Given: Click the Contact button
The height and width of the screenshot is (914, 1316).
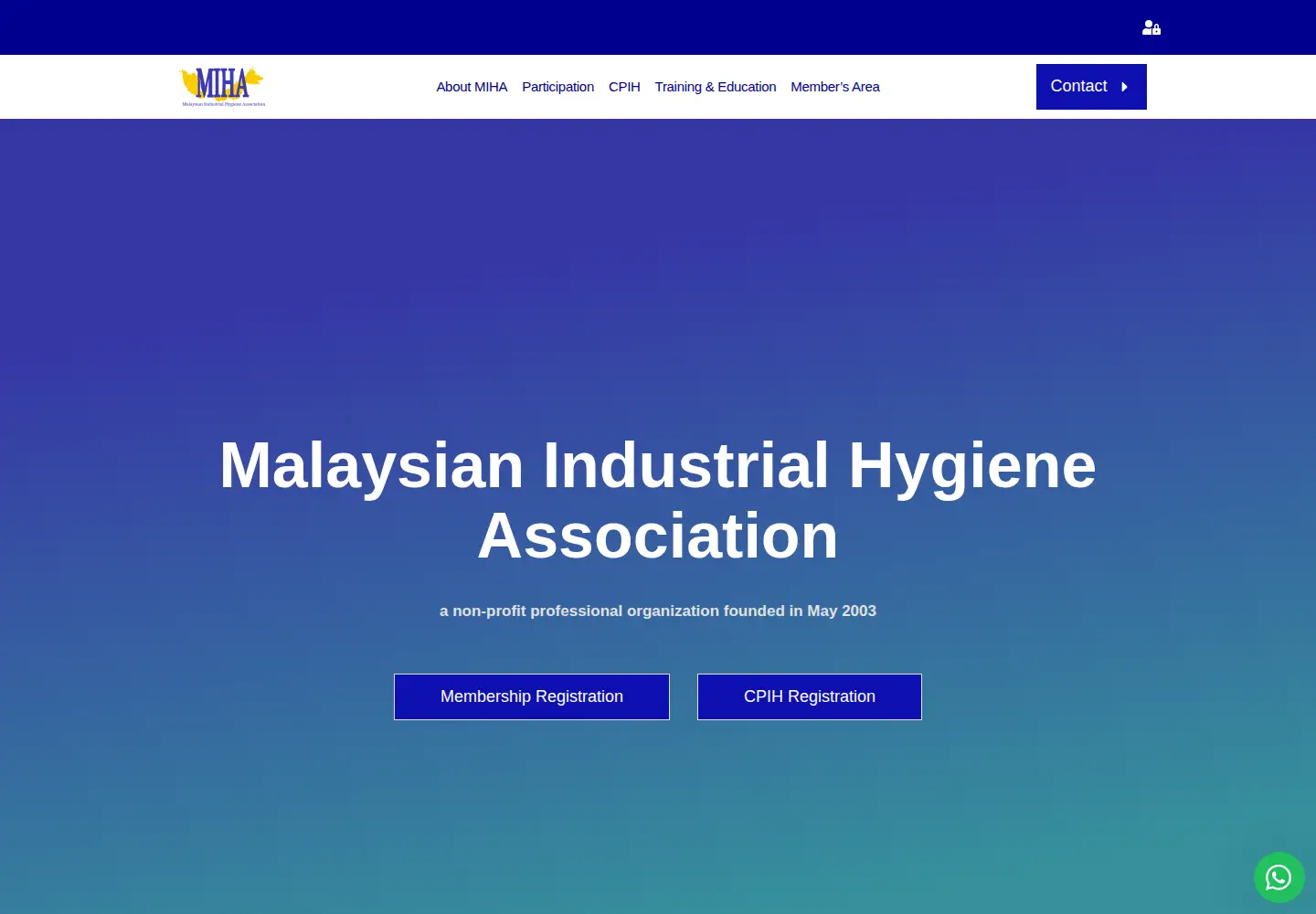Looking at the screenshot, I should click(1091, 87).
